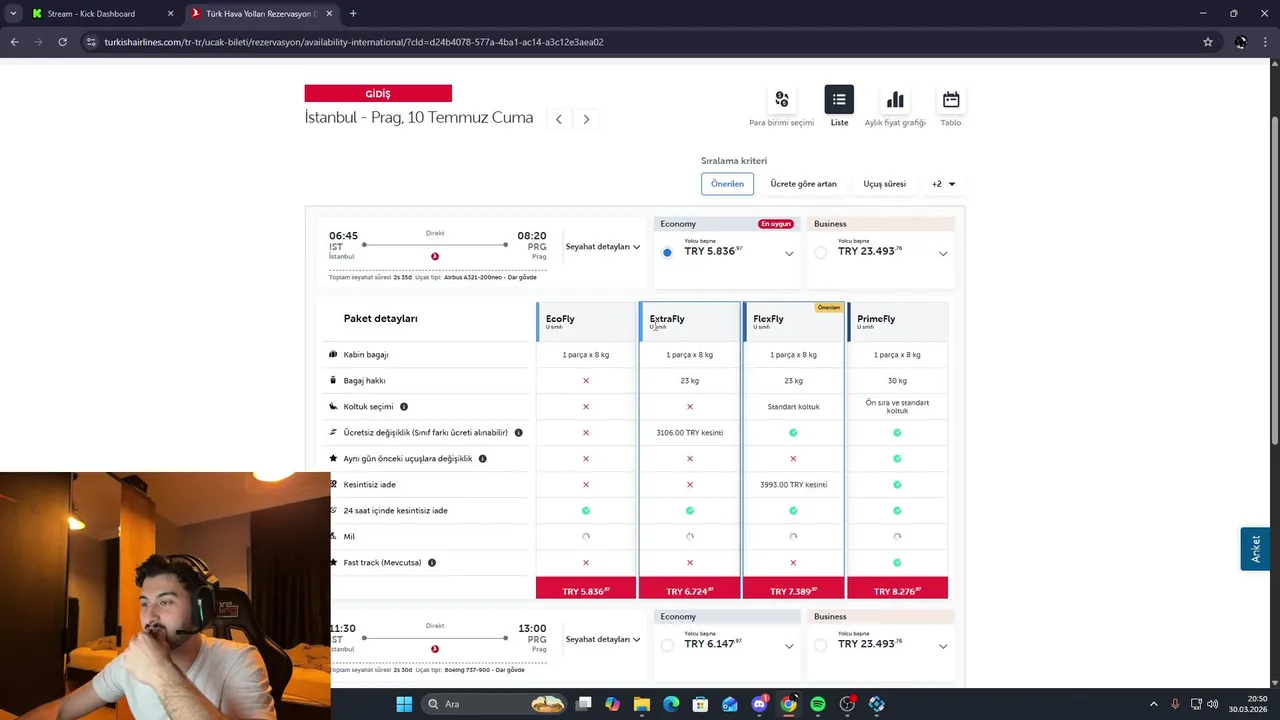Open Copilot from the taskbar
1280x720 pixels.
tap(612, 704)
